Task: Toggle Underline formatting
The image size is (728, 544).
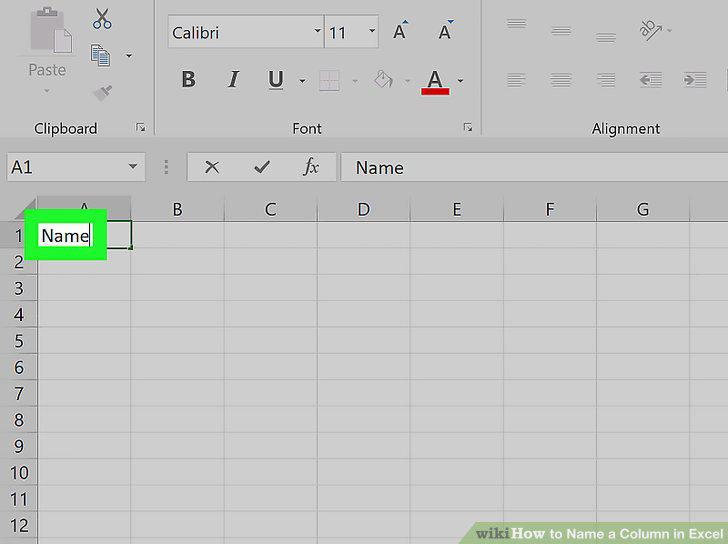Action: click(276, 80)
